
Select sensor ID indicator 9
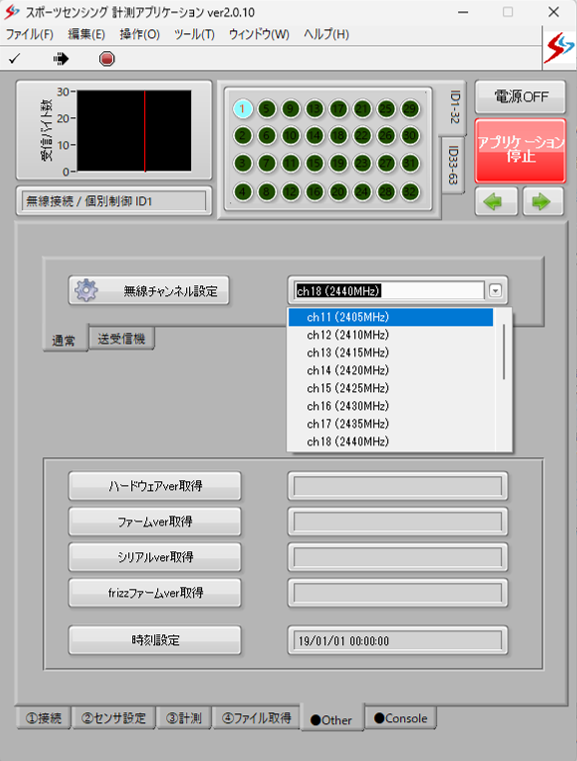[290, 109]
